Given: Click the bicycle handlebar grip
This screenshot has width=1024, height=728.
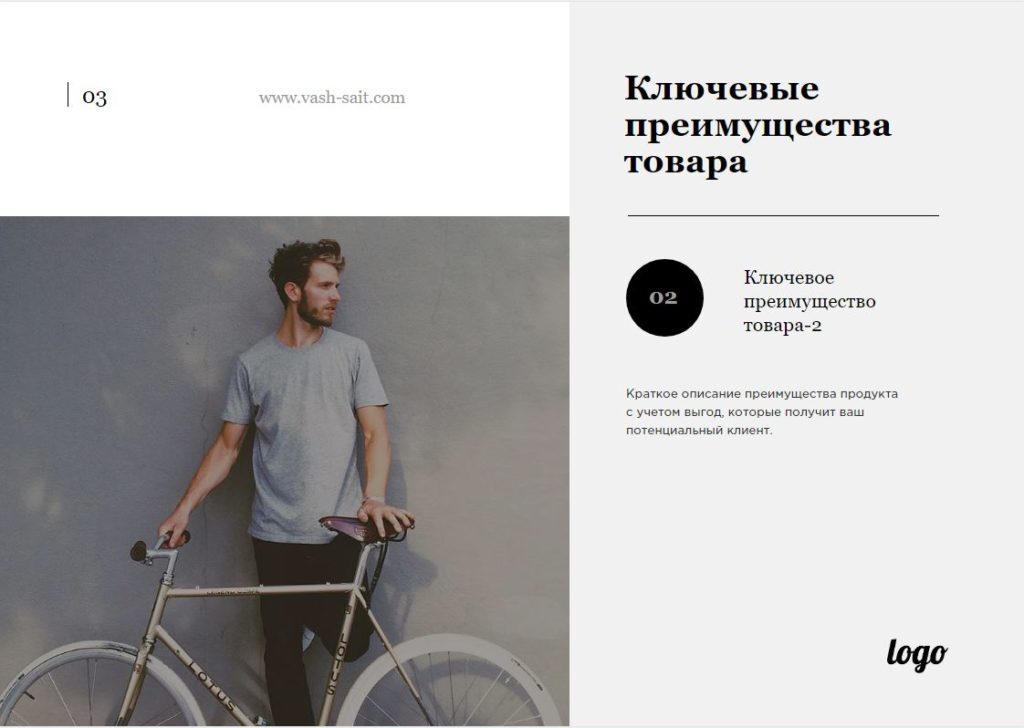Looking at the screenshot, I should pos(175,539).
